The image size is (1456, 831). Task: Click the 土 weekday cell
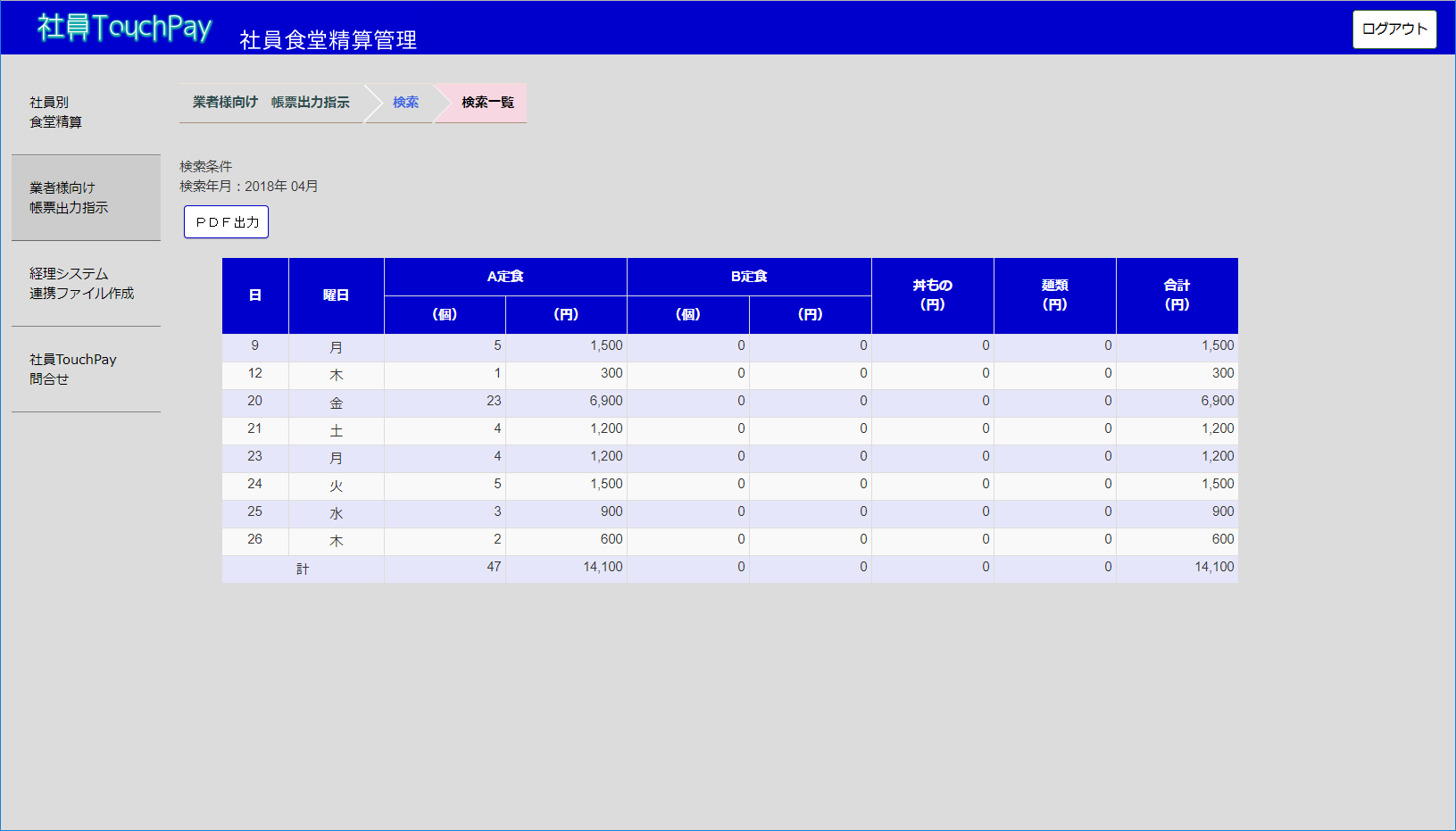coord(337,430)
